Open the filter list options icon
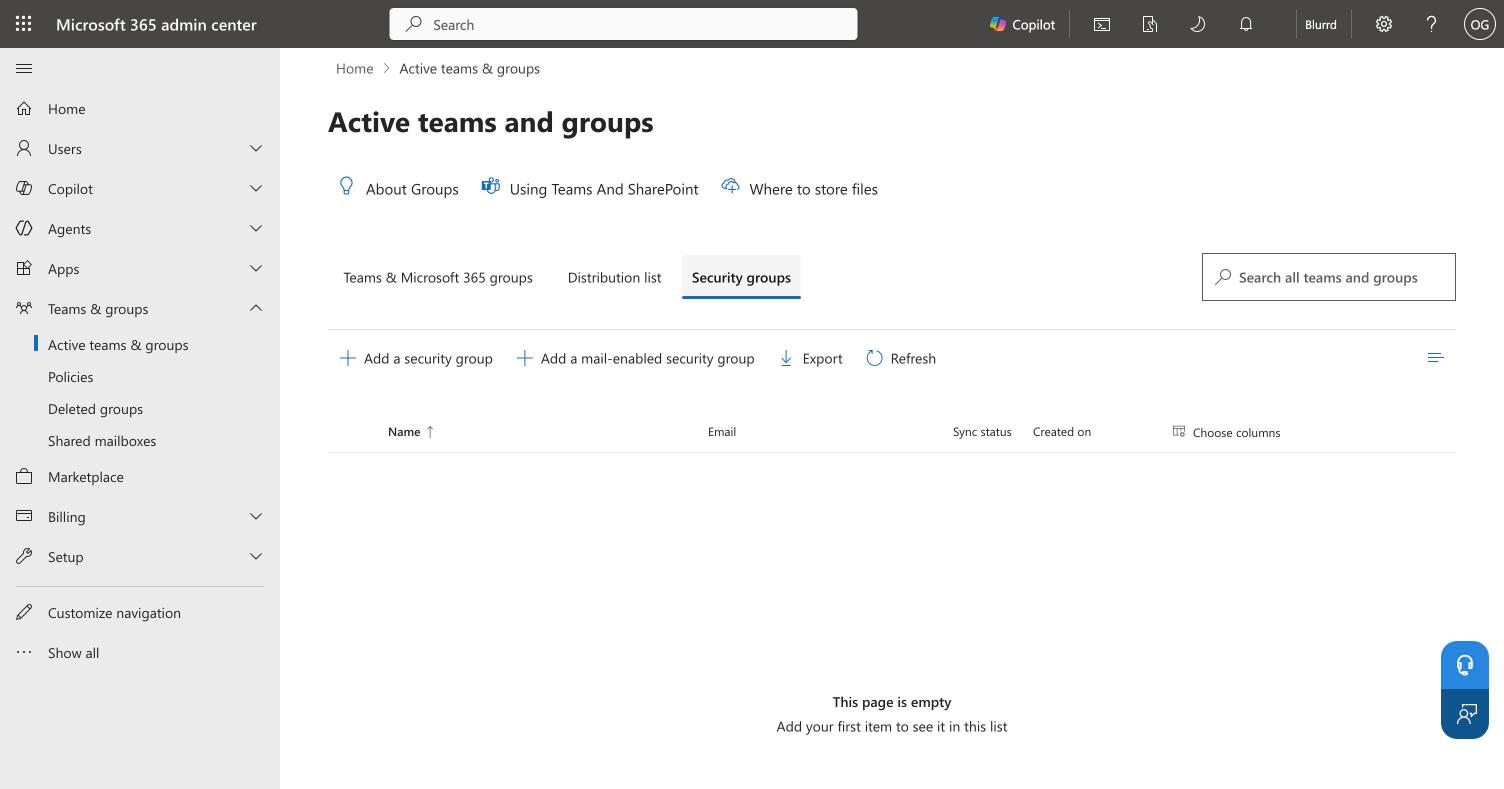The width and height of the screenshot is (1504, 789). (x=1435, y=358)
